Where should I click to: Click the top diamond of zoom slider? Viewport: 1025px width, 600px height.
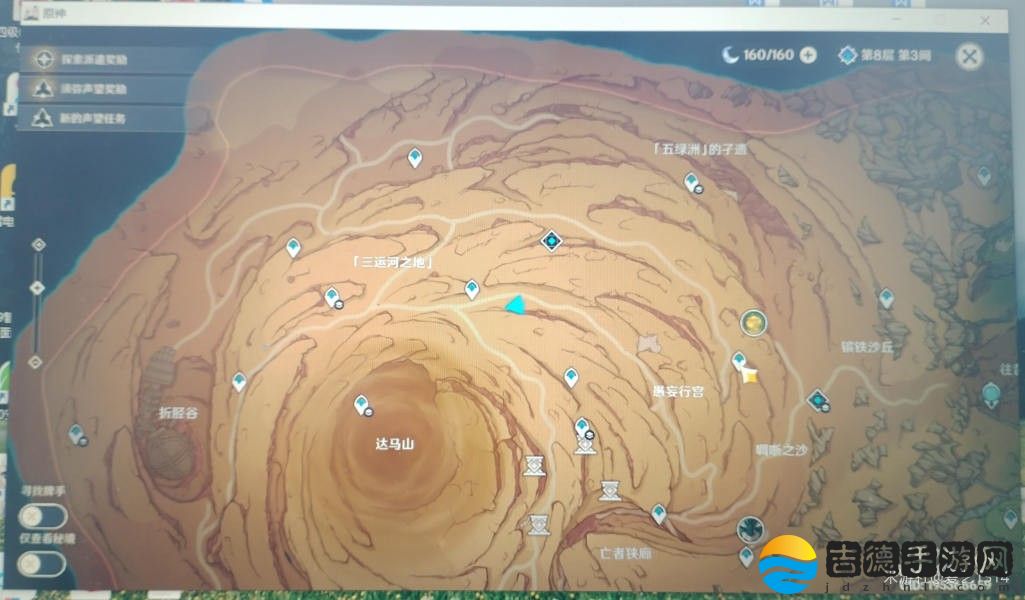point(38,244)
